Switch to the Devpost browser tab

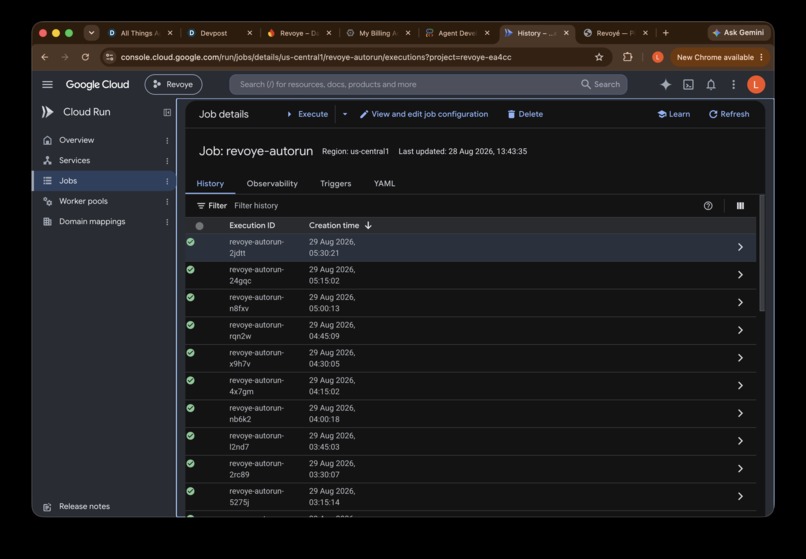[214, 33]
